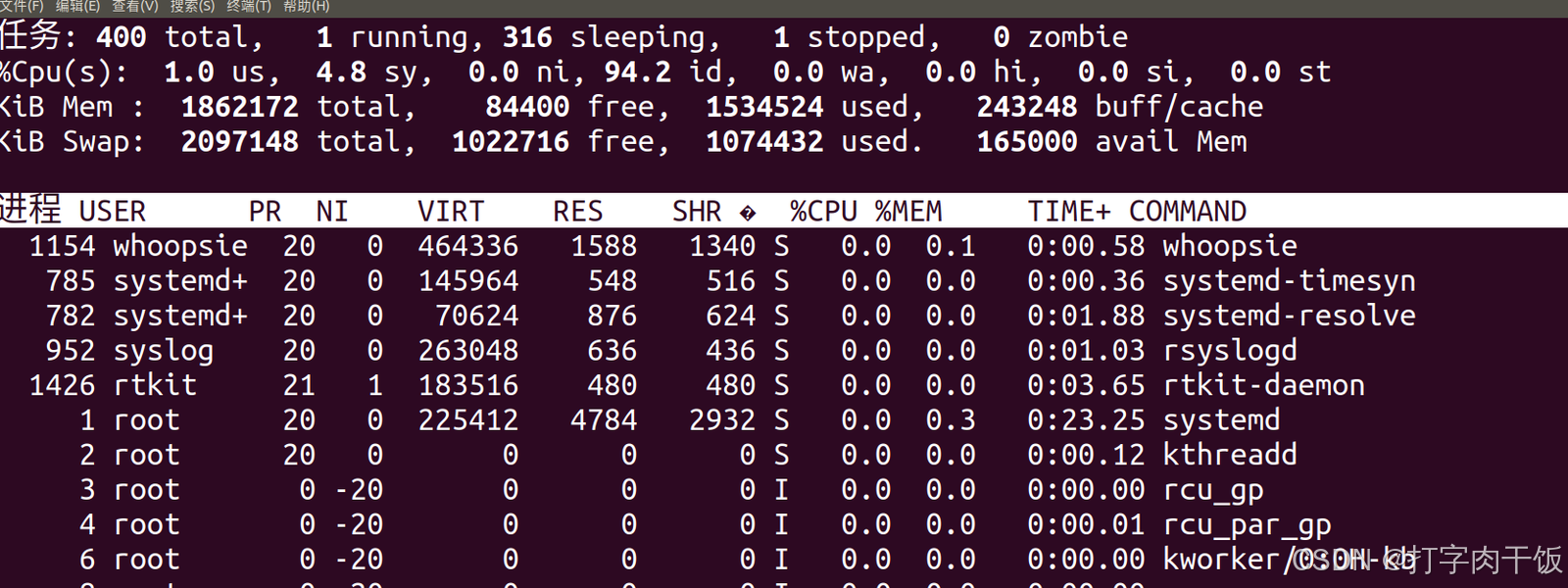Click the %CPU column header
Screen dimensions: 1568x588
point(823,212)
